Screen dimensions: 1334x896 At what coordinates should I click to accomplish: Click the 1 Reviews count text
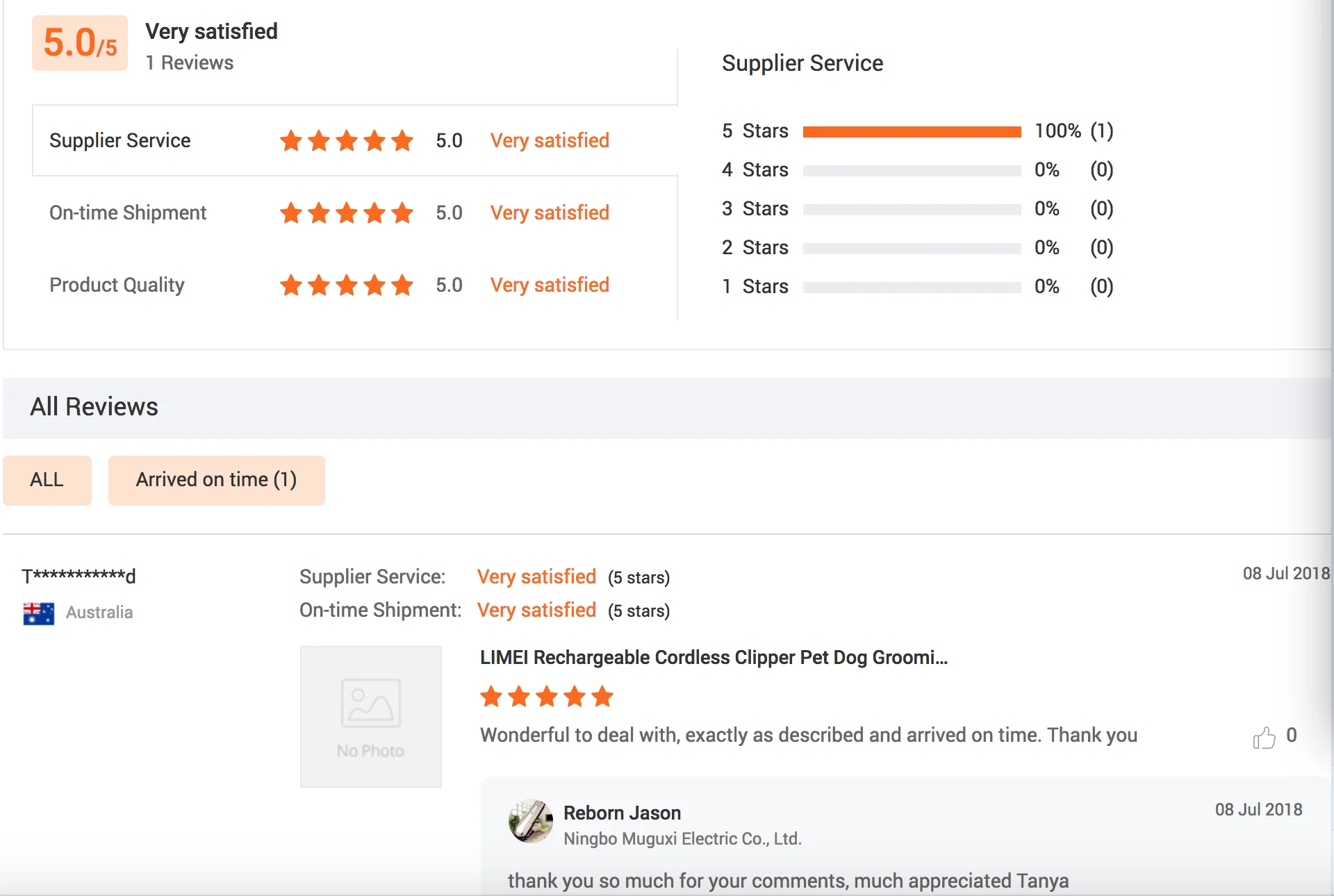pos(189,63)
